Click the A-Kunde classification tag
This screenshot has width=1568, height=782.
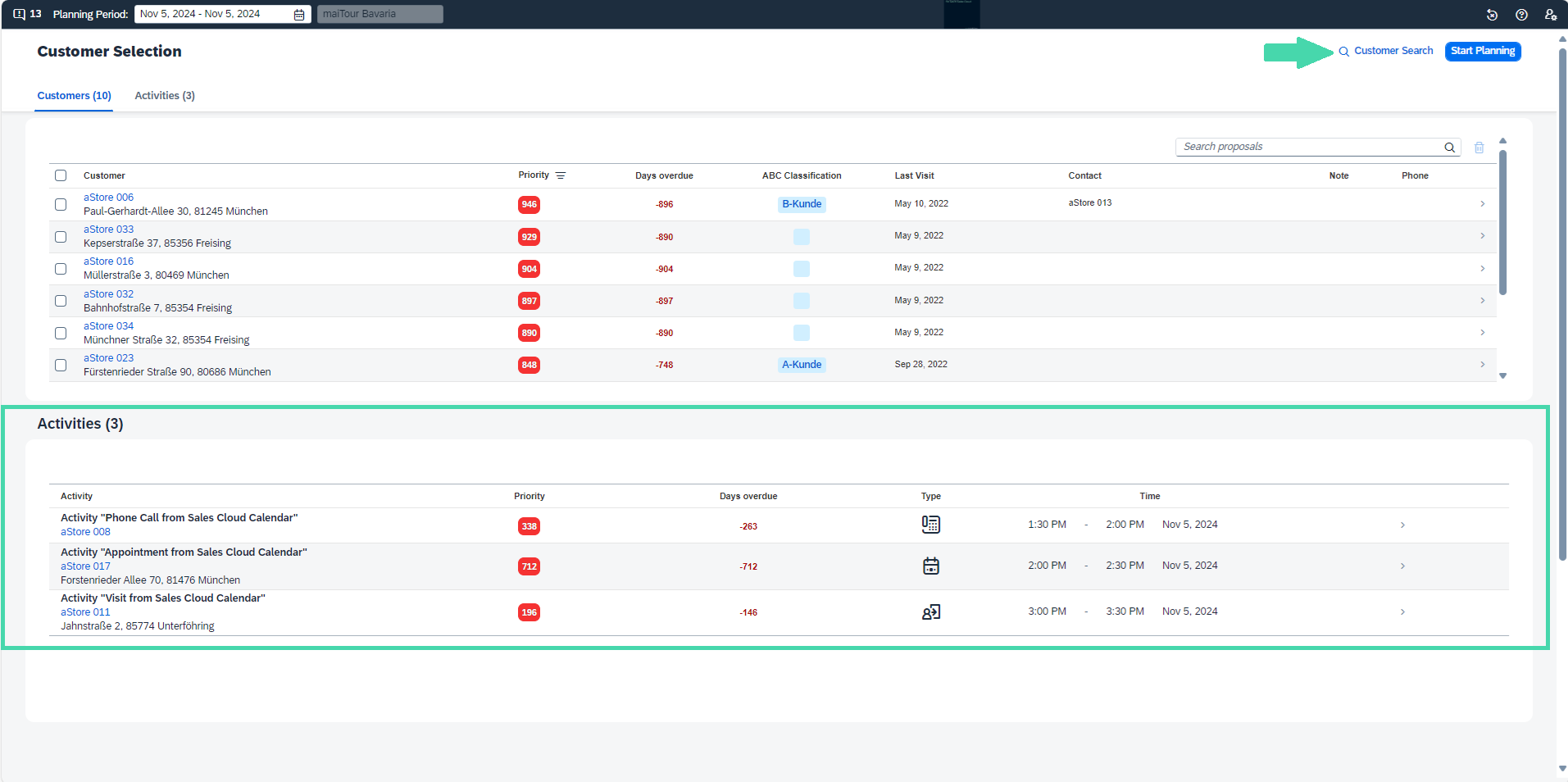pyautogui.click(x=802, y=365)
